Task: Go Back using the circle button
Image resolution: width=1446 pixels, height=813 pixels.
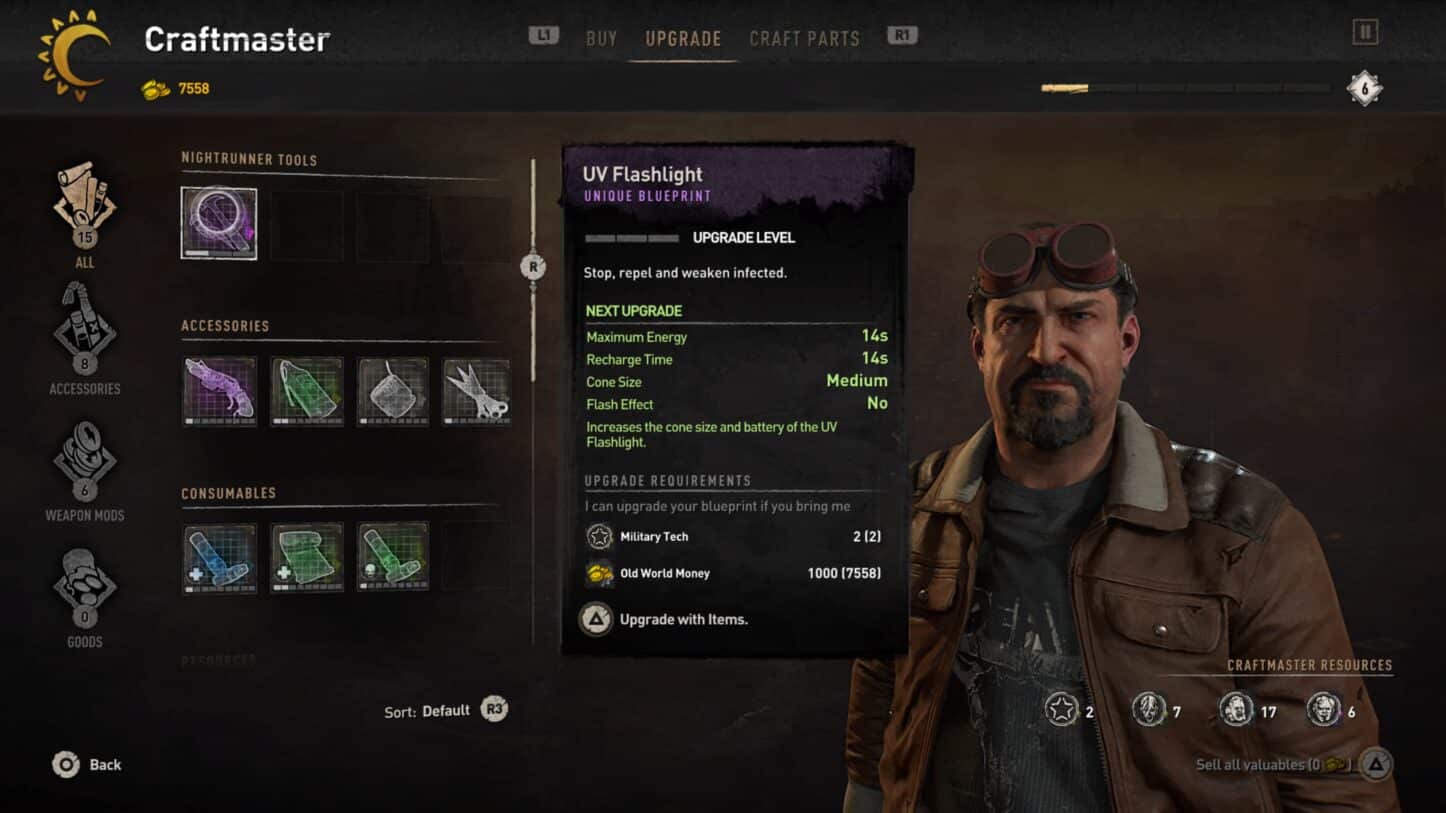Action: pos(87,765)
